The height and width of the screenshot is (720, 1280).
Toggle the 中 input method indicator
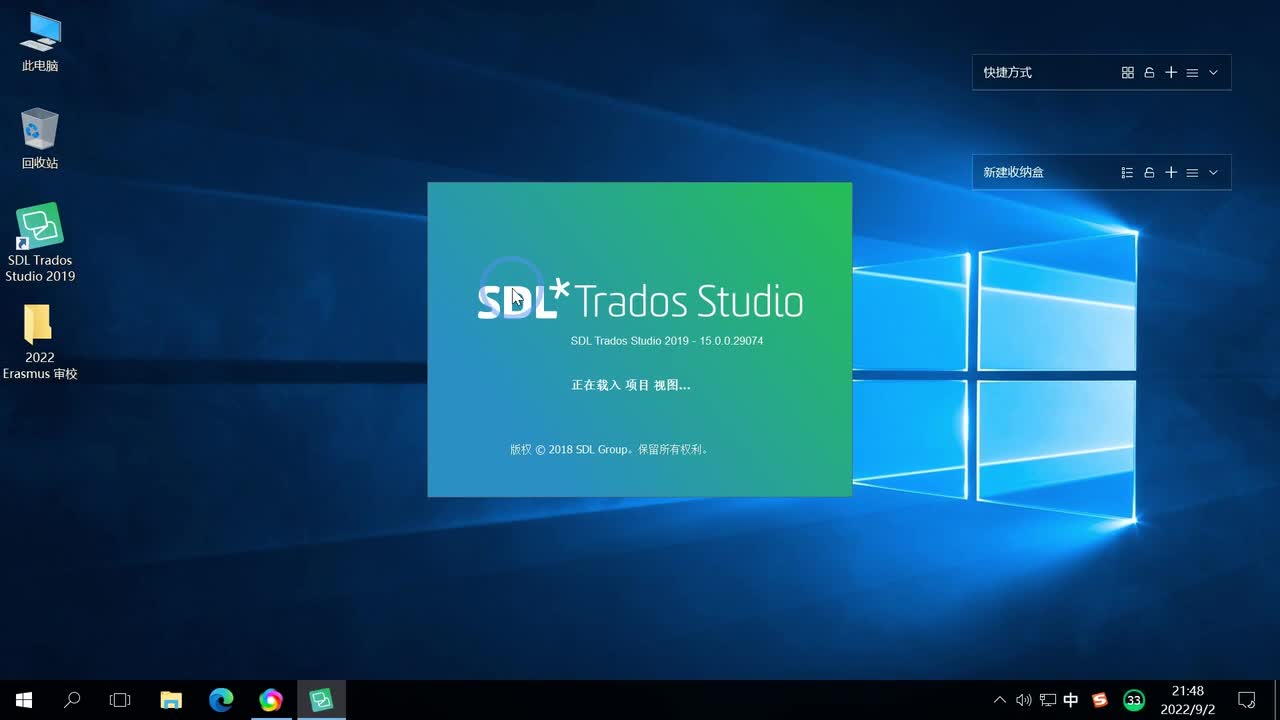1071,700
